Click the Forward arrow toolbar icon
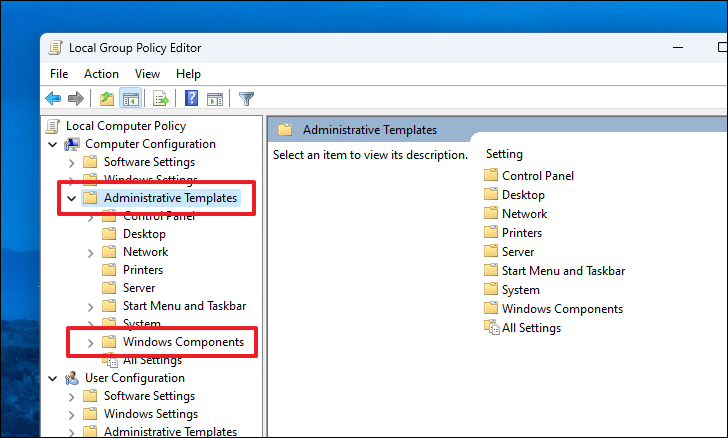The width and height of the screenshot is (728, 438). click(76, 98)
